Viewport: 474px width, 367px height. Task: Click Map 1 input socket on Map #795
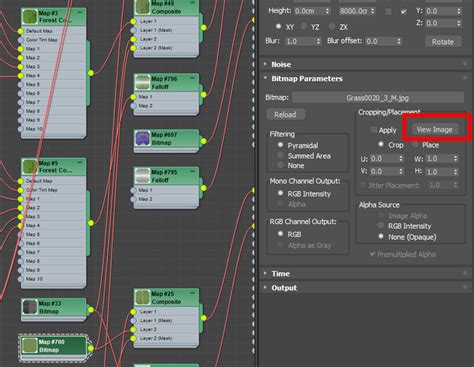[x=133, y=190]
